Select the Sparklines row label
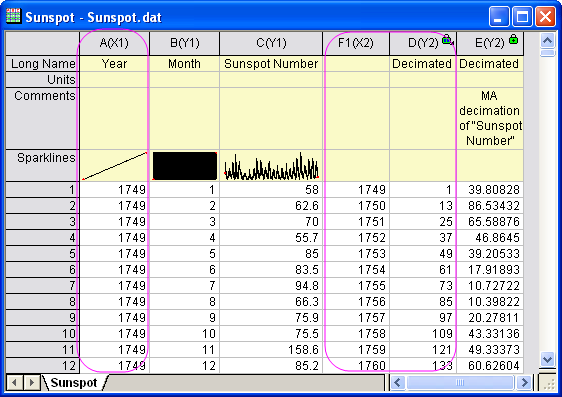 pos(42,166)
